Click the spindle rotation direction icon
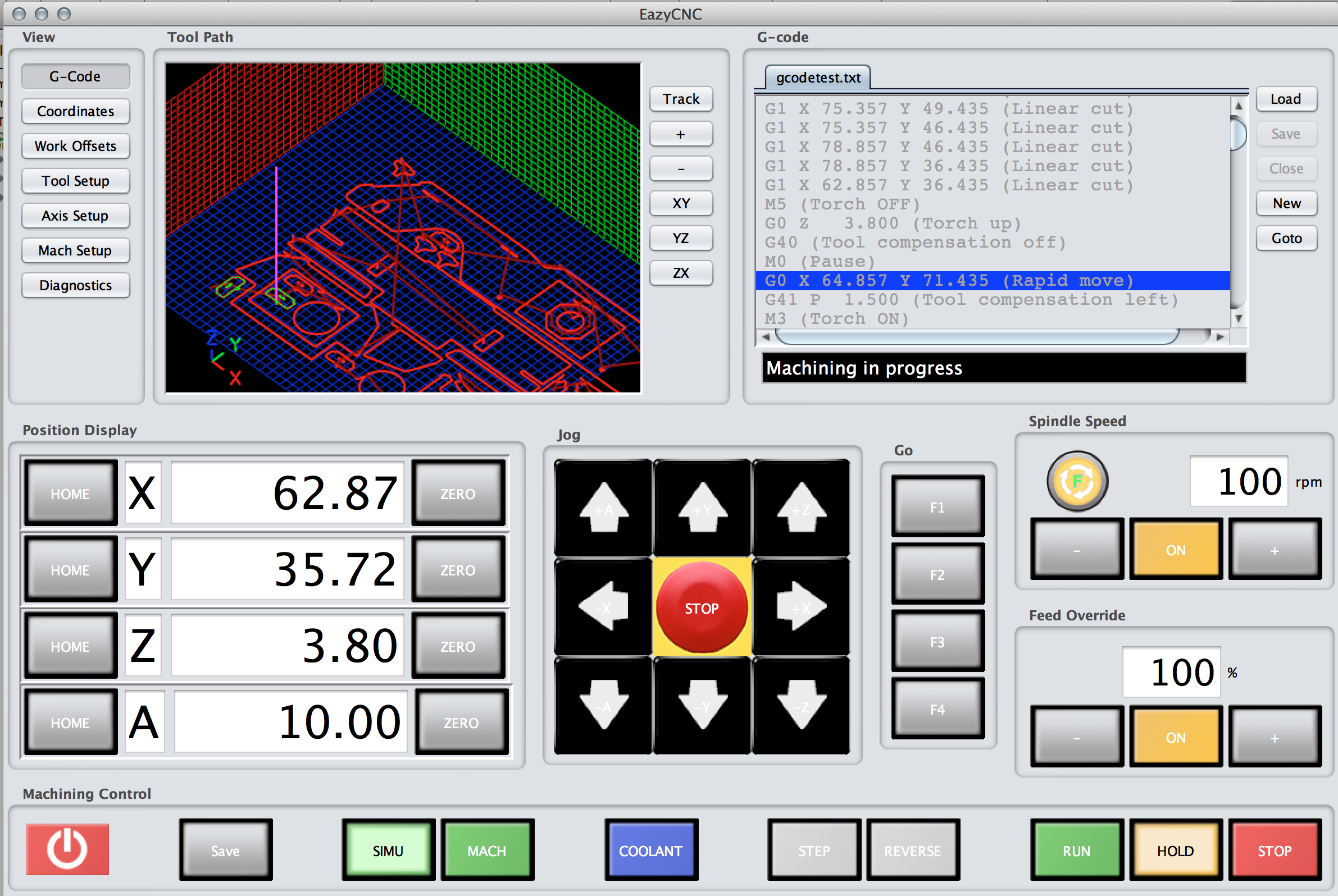1338x896 pixels. [x=1077, y=481]
